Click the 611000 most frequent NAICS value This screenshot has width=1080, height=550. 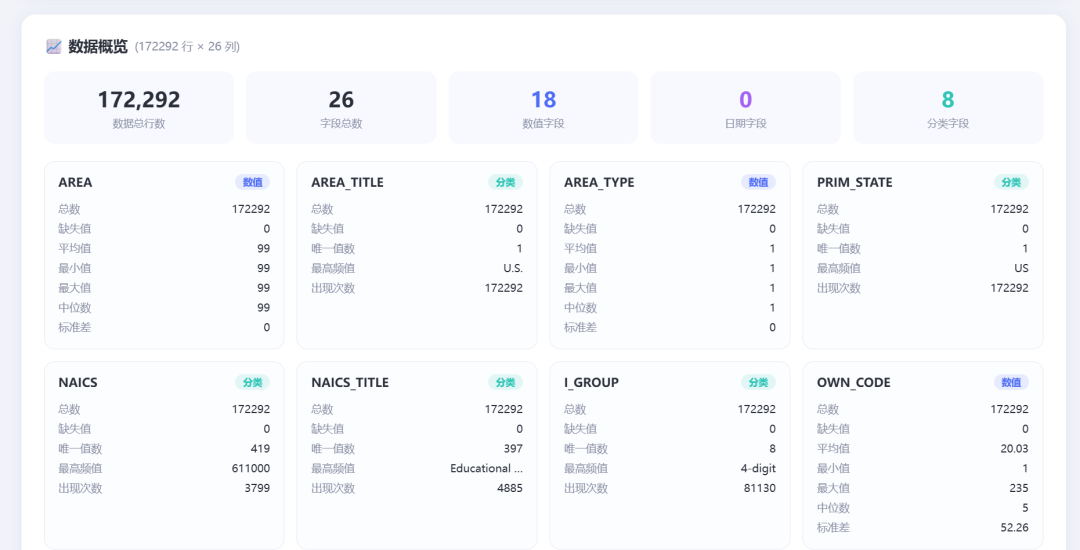pos(251,469)
